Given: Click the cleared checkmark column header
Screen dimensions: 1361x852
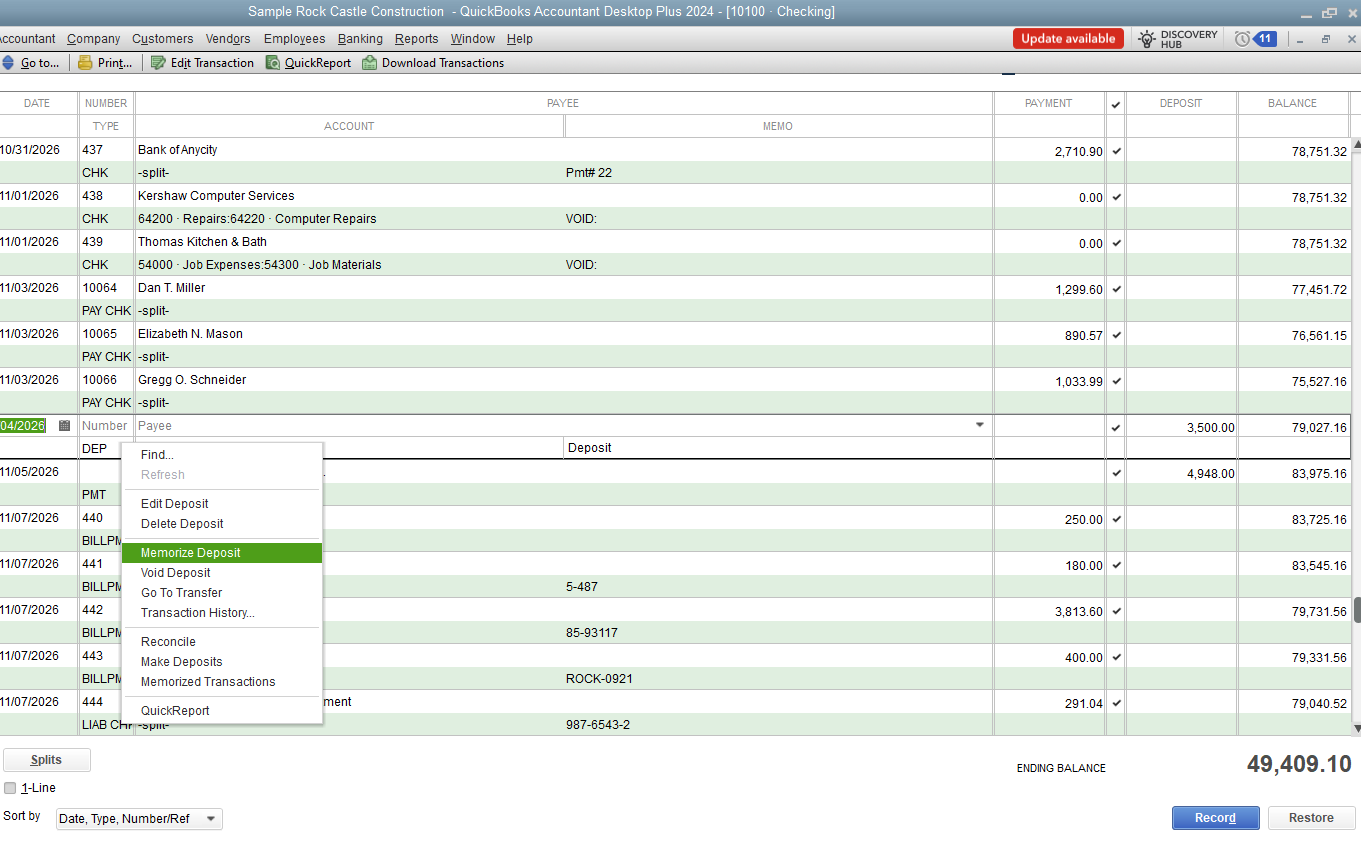Looking at the screenshot, I should (x=1116, y=104).
